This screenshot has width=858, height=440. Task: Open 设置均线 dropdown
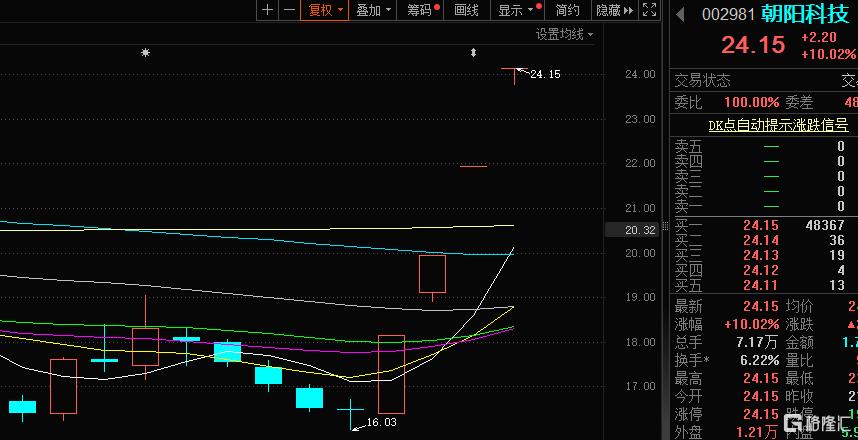564,34
